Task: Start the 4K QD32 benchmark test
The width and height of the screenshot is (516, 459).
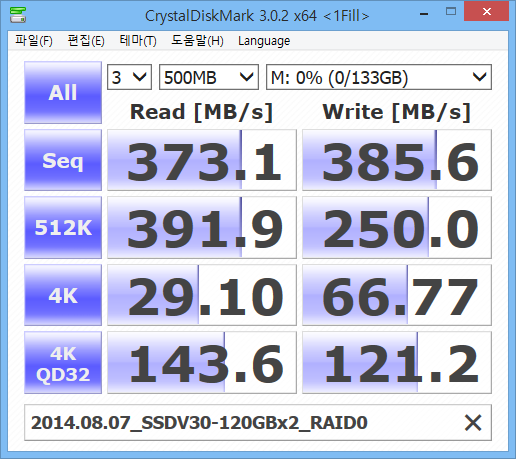Action: tap(63, 363)
